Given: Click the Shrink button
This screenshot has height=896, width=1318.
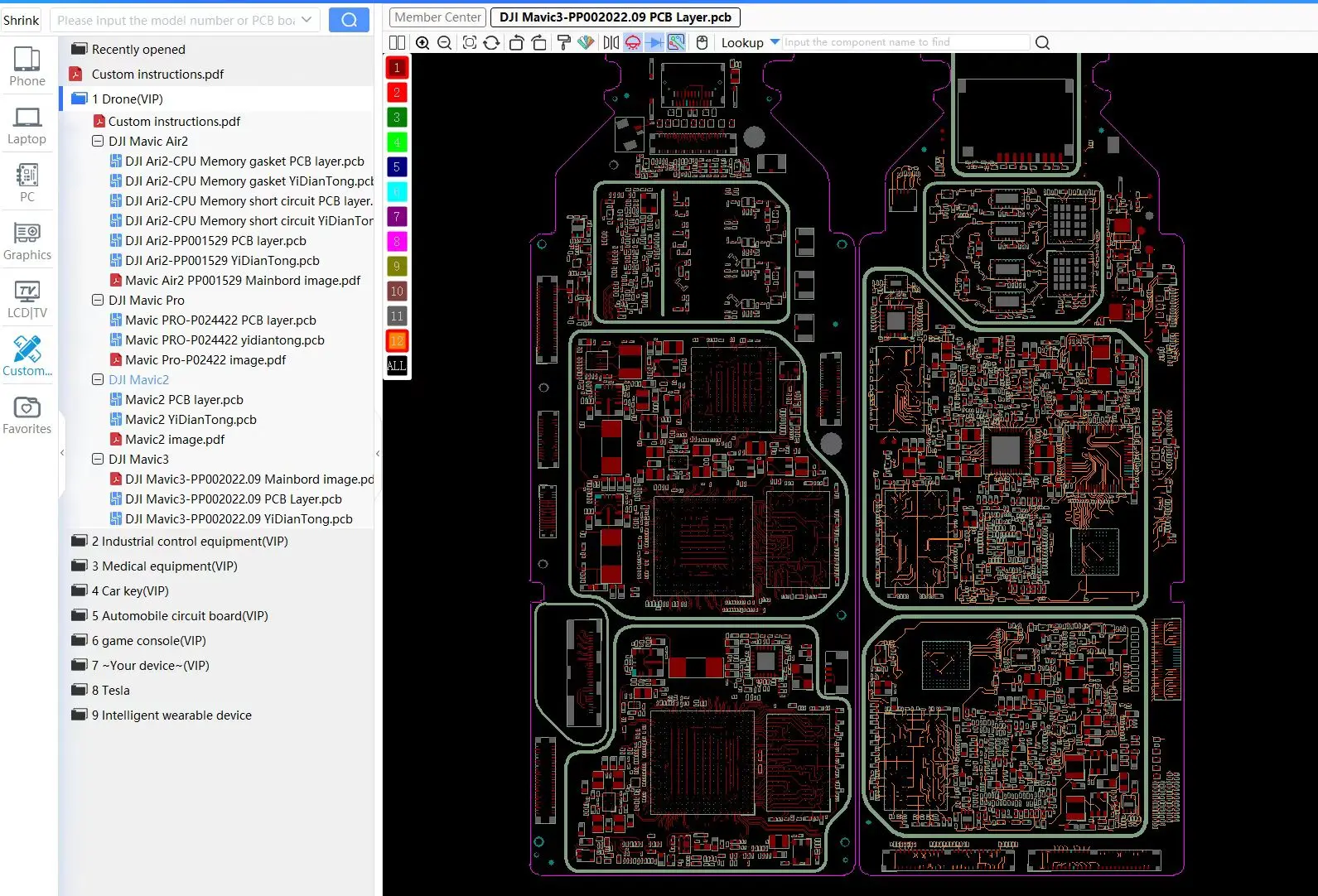Looking at the screenshot, I should 22,20.
